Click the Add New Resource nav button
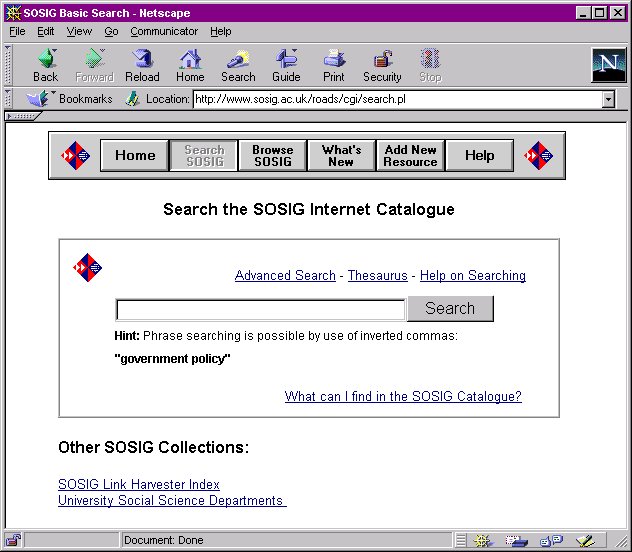 click(x=410, y=156)
